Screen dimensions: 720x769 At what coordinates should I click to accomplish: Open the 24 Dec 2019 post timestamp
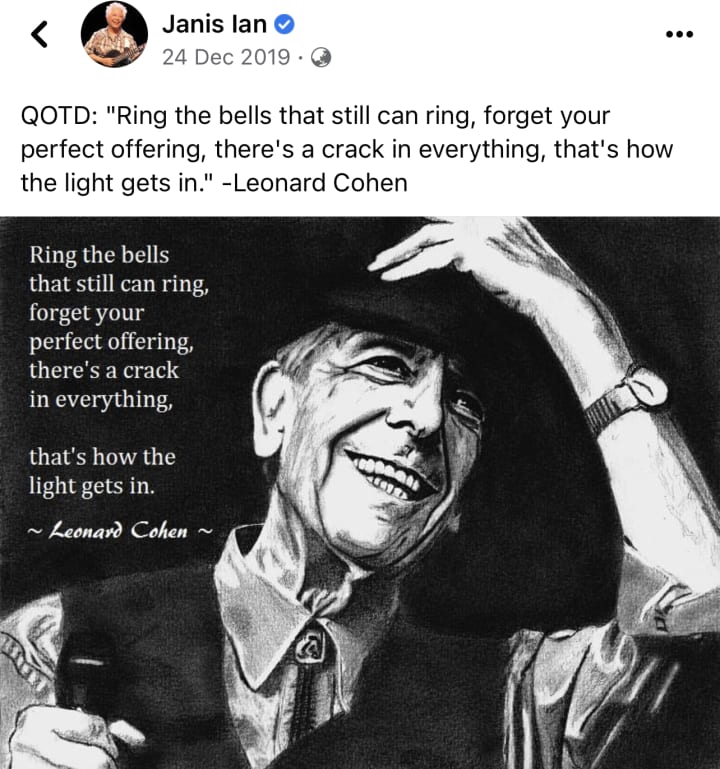click(226, 57)
